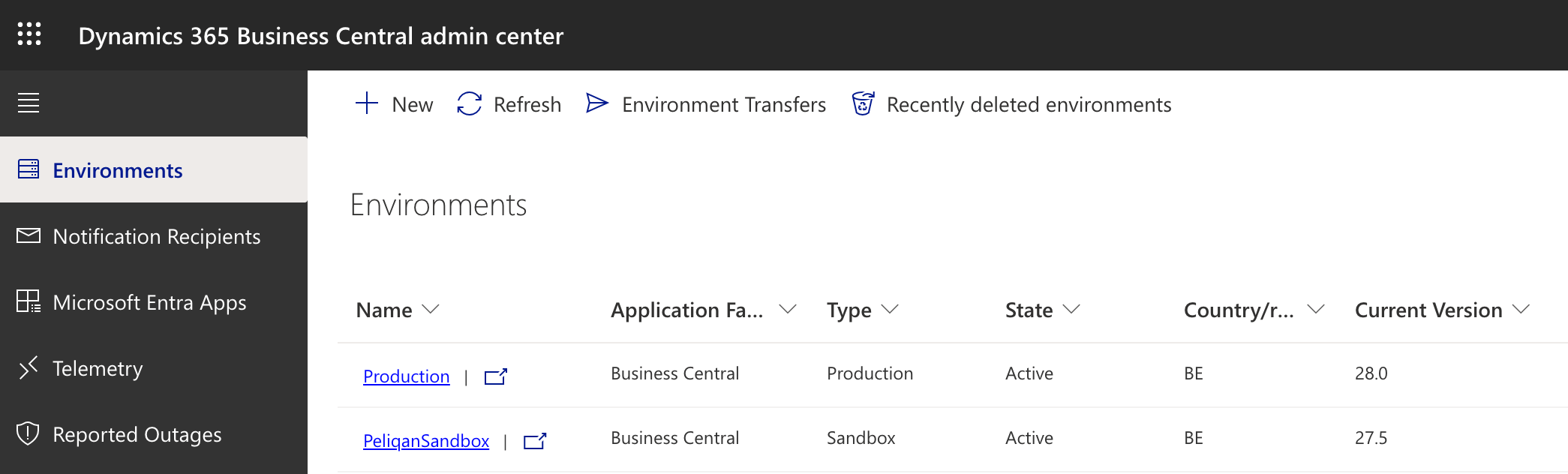Click version 27.5 in PeliqanSandbox row
The height and width of the screenshot is (474, 1568).
click(1371, 438)
